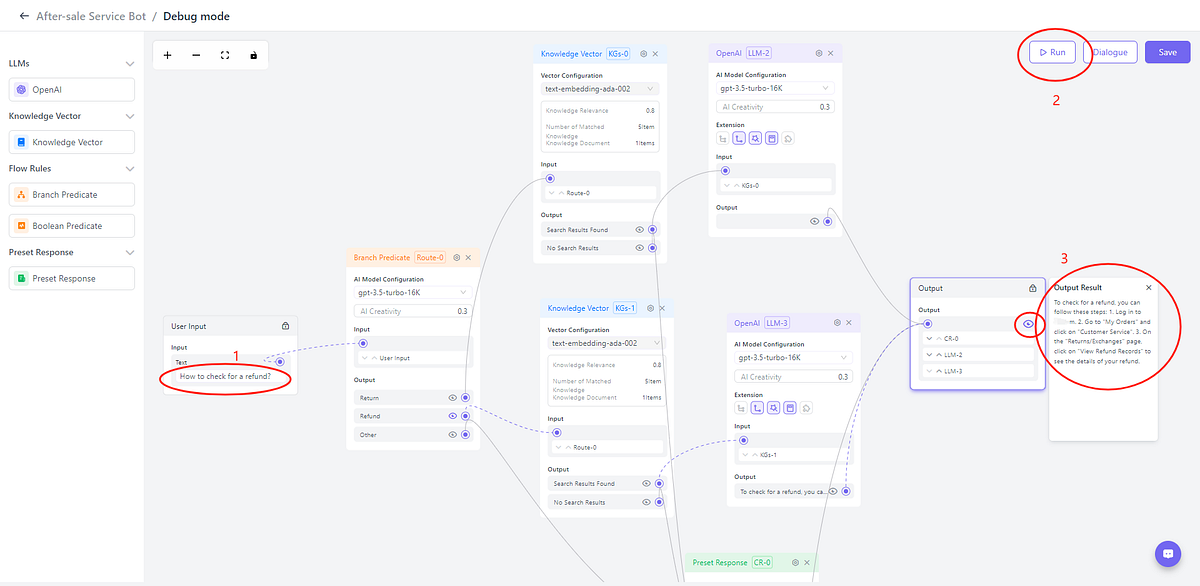Open settings gear of Knowledge Vector KGs-0 node
This screenshot has height=586, width=1200.
(x=644, y=53)
